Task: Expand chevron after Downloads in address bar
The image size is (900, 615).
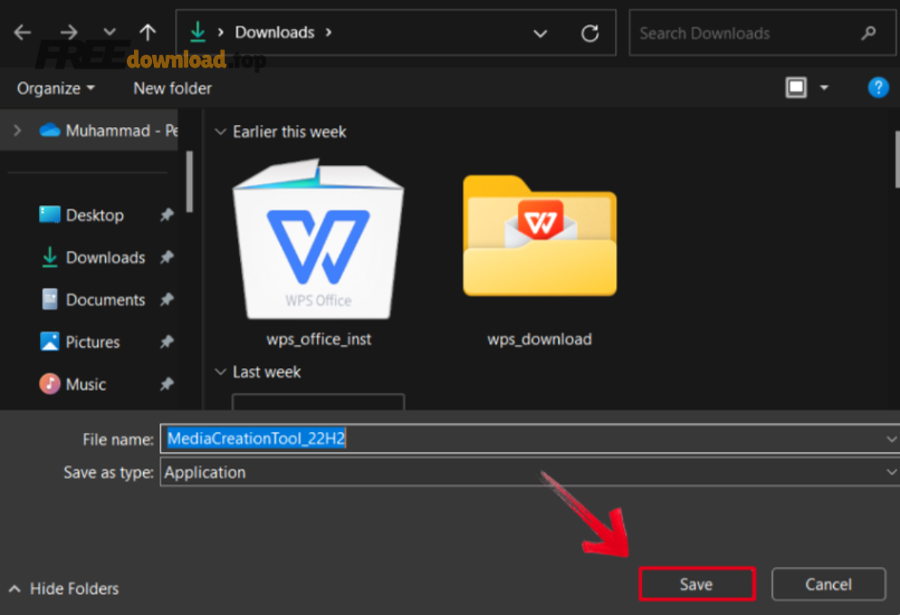Action: (x=329, y=32)
